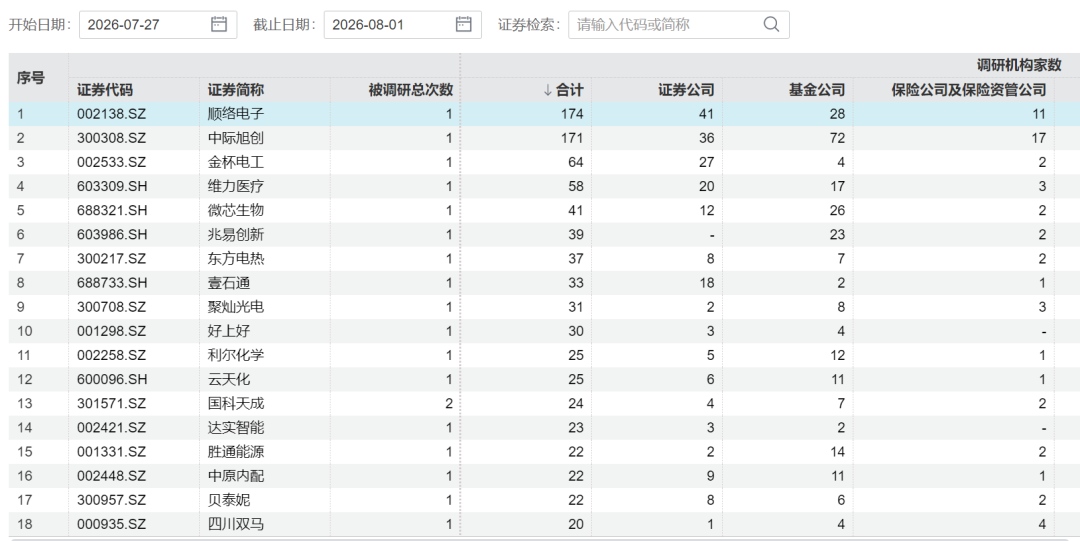1080x541 pixels.
Task: Click the 国科天成 name cell
Action: pos(236,404)
